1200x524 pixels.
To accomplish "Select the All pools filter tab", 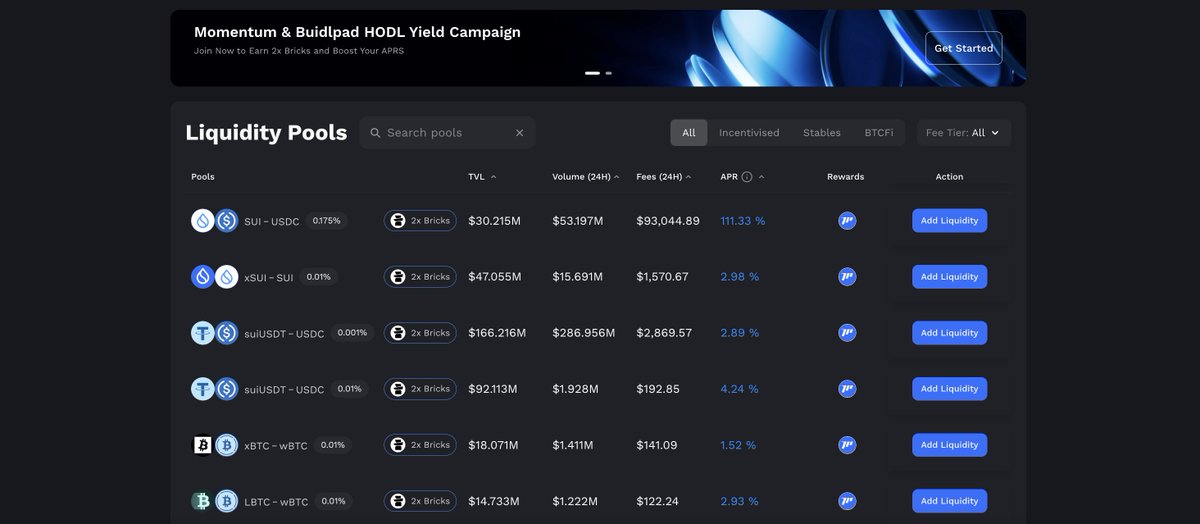I will (689, 133).
